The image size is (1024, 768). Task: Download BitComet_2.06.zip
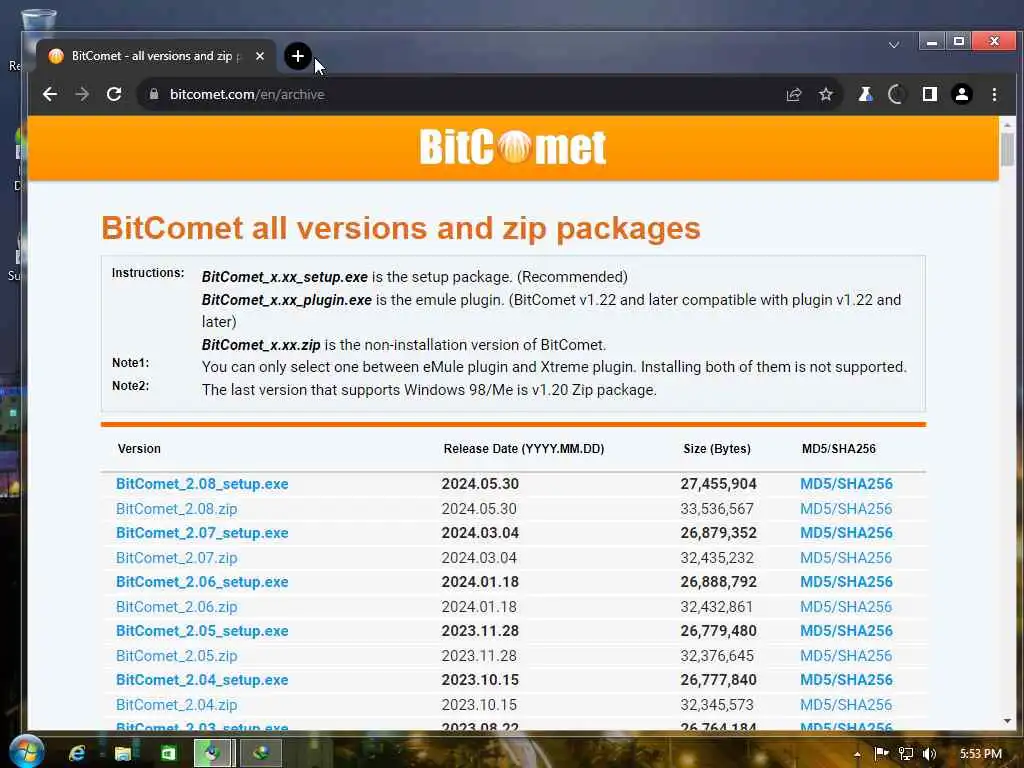(176, 607)
